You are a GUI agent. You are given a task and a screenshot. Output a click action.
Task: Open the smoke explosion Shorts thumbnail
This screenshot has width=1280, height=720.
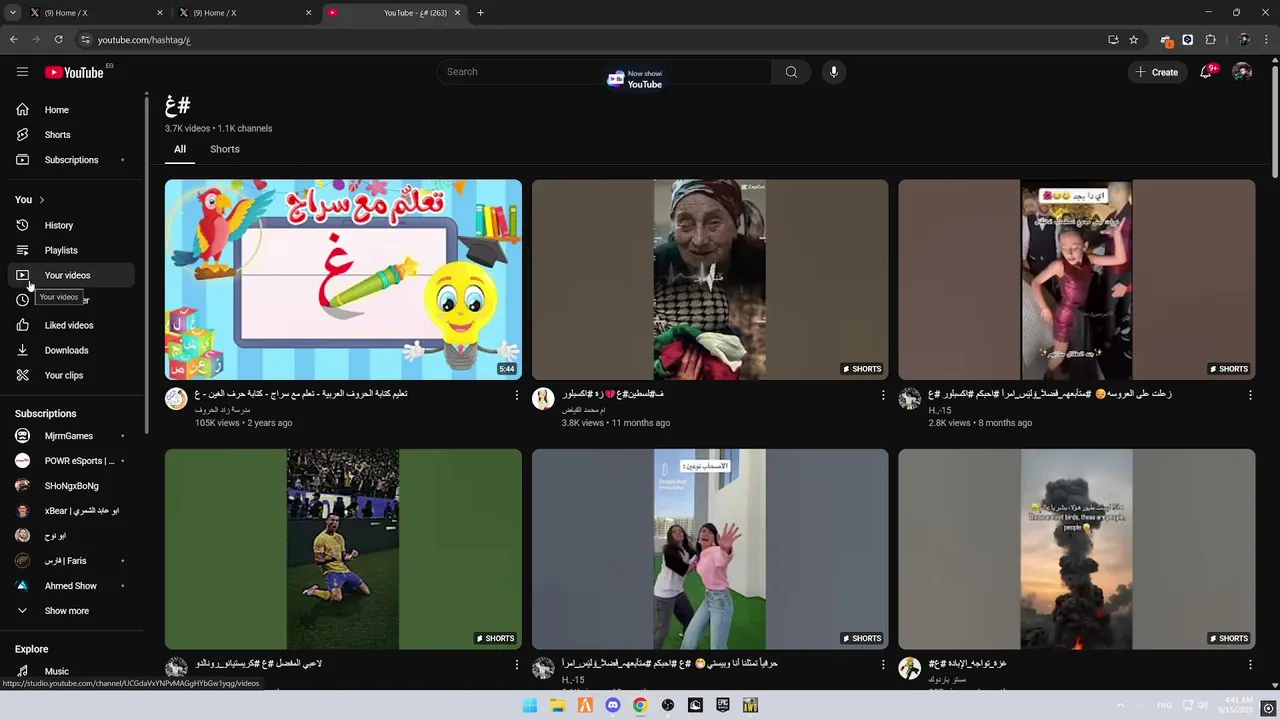click(x=1076, y=549)
